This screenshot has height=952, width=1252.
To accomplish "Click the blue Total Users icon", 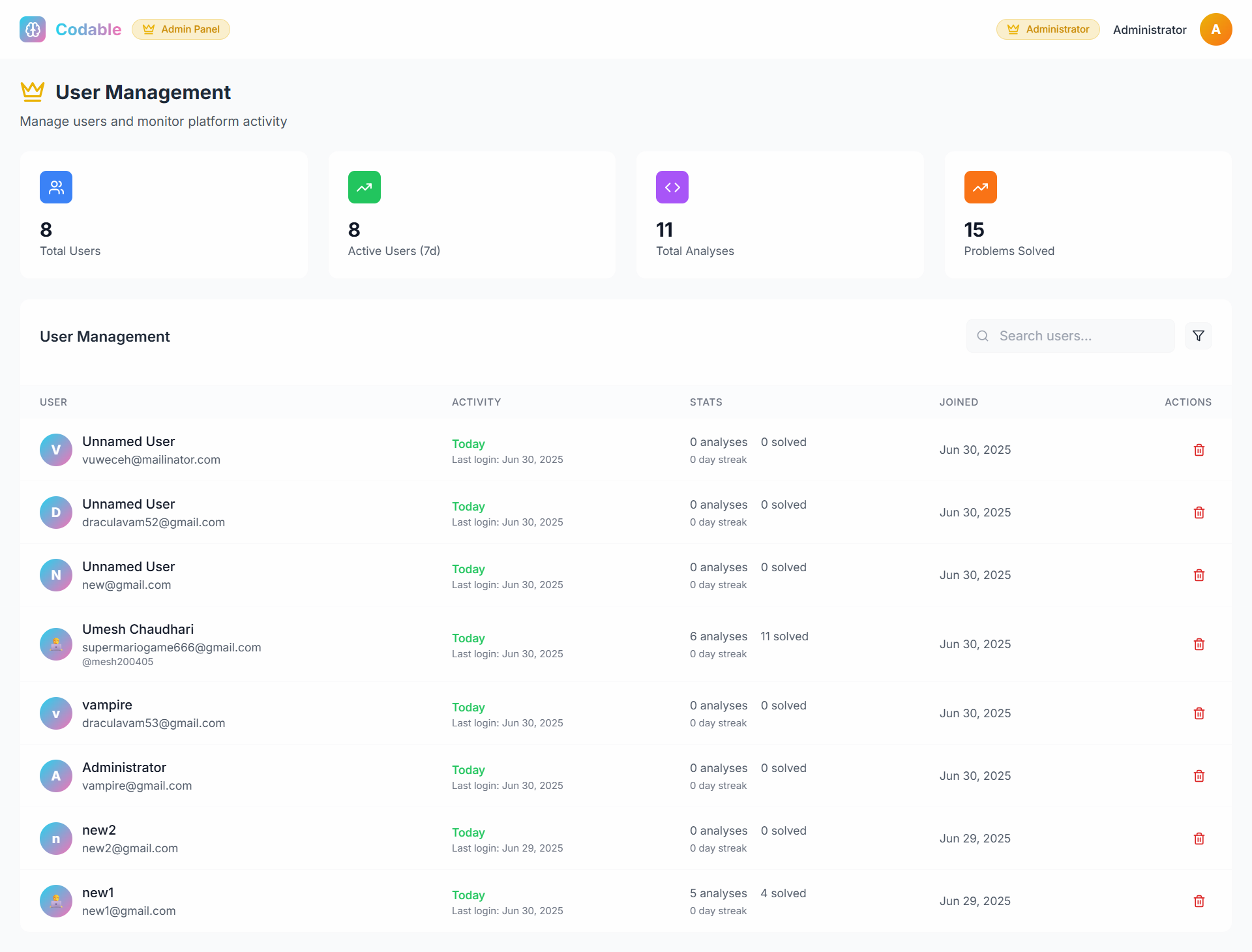I will coord(56,187).
